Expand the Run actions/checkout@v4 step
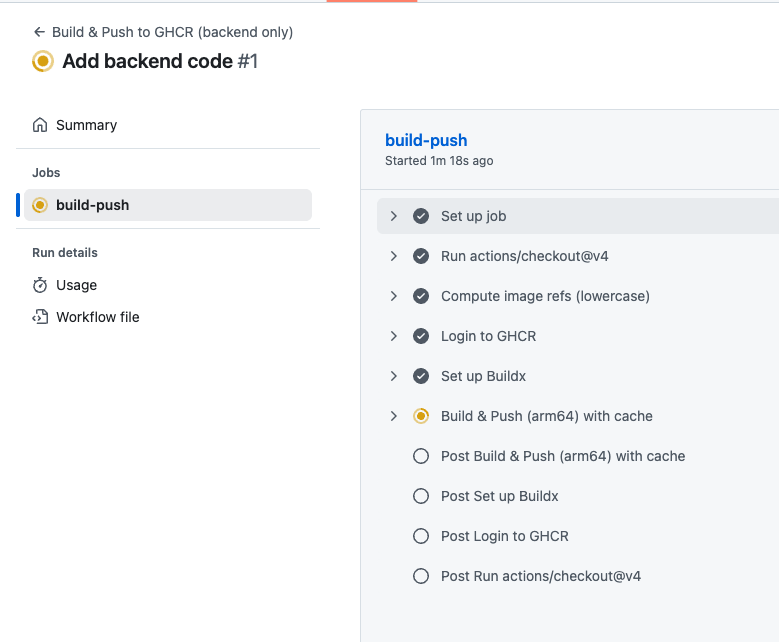 point(394,256)
